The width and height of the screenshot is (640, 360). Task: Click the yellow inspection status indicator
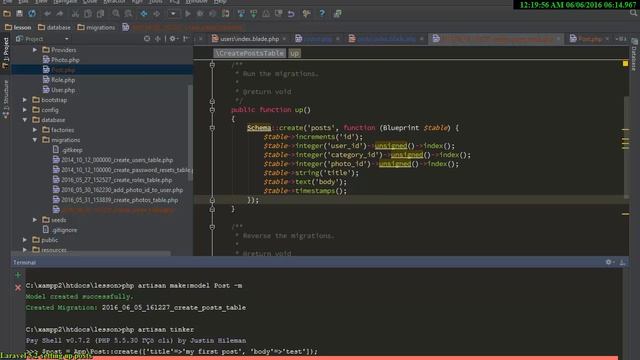[x=625, y=64]
